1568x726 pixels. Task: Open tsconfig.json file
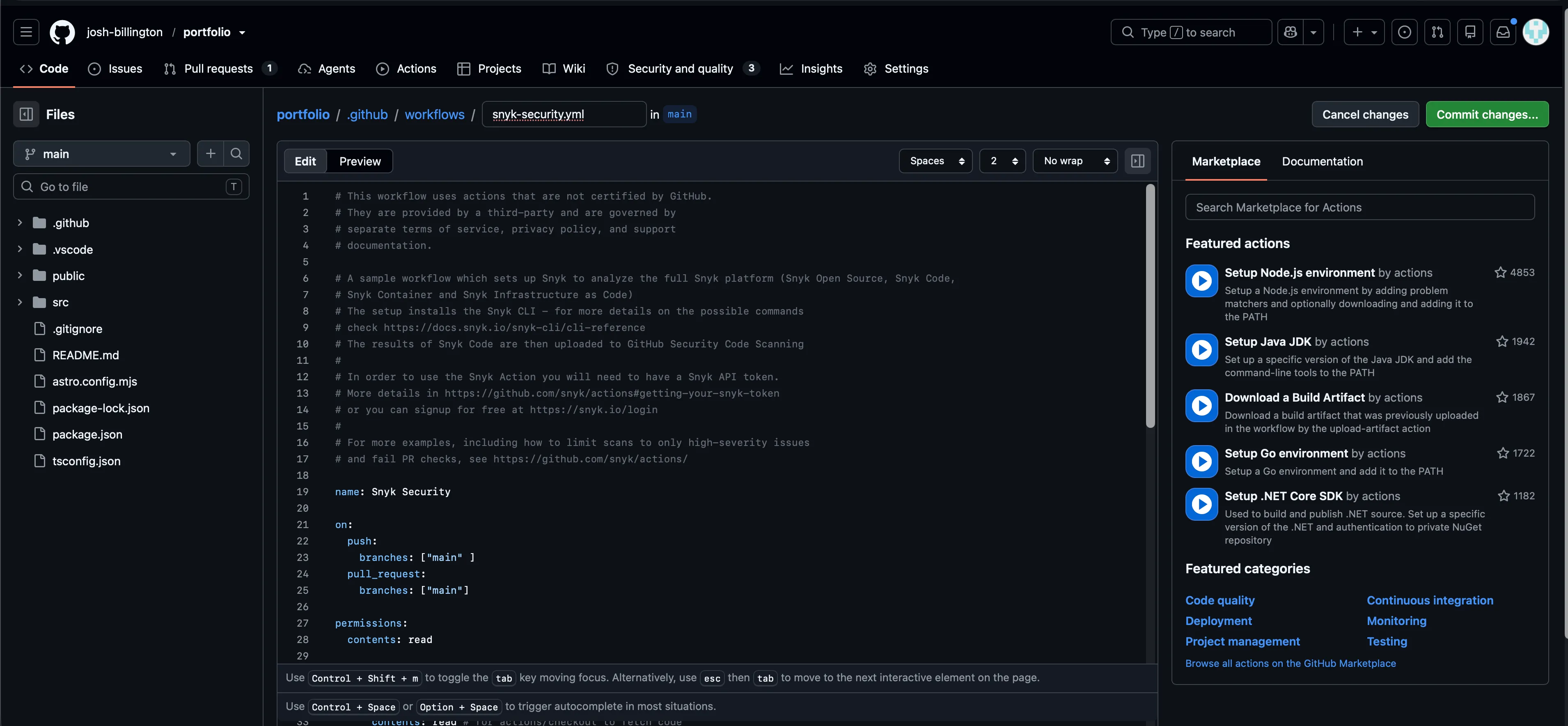click(x=86, y=461)
